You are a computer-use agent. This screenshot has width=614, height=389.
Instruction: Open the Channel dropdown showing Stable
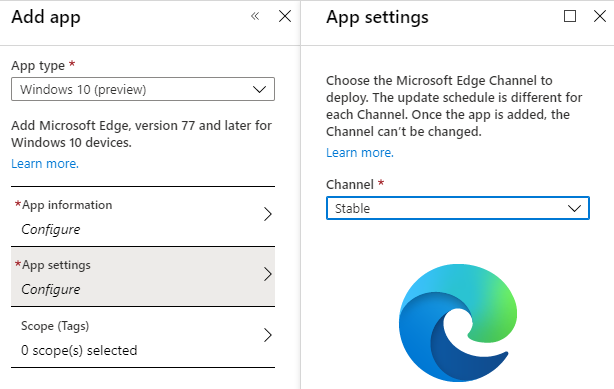click(x=458, y=208)
